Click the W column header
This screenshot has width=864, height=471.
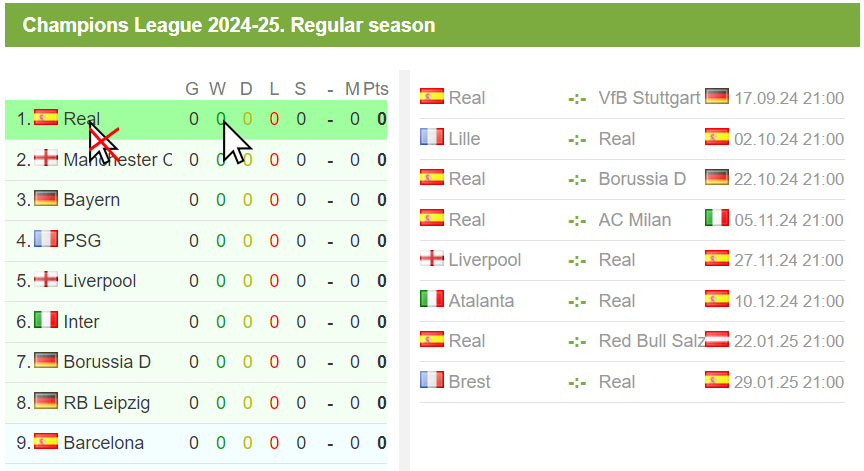(x=218, y=89)
